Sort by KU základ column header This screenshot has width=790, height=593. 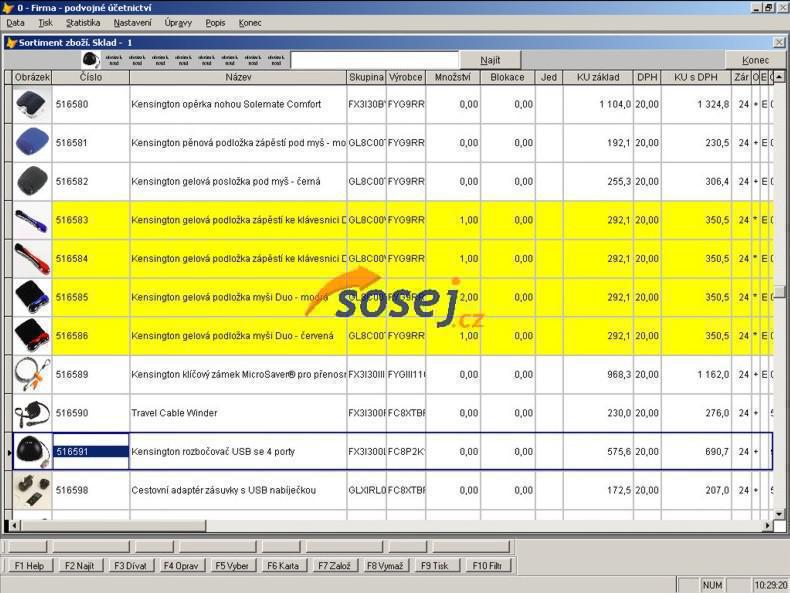click(598, 77)
